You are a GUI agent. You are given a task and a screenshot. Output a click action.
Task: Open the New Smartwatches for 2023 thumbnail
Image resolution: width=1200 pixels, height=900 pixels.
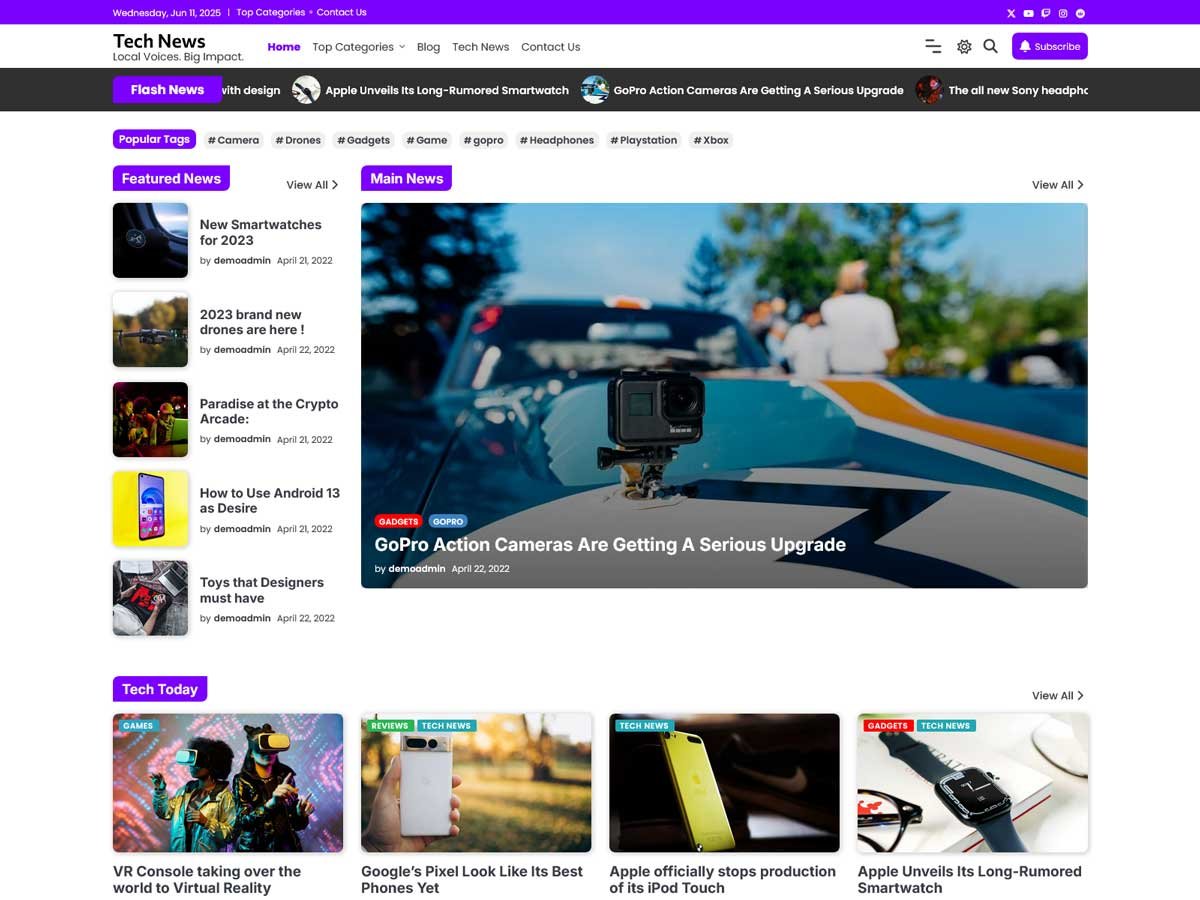[150, 240]
